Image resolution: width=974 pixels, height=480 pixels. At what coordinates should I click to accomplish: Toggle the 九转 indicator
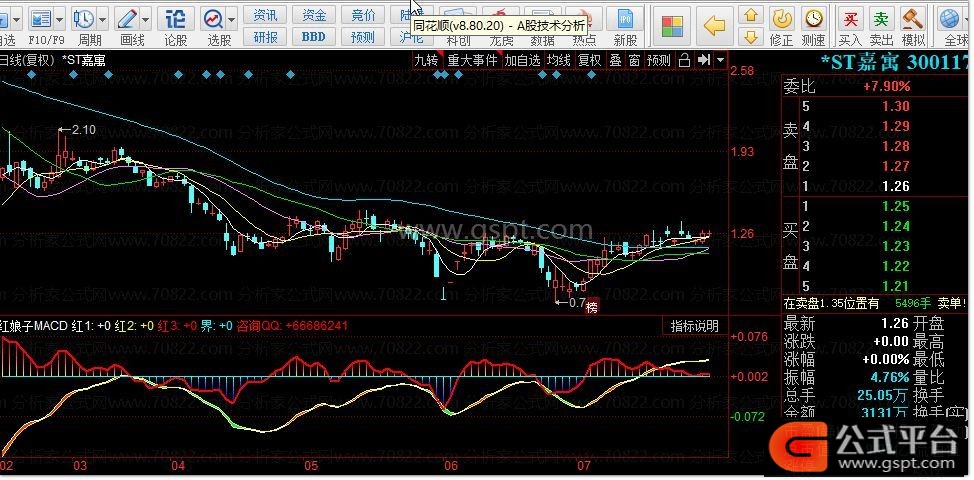point(426,60)
